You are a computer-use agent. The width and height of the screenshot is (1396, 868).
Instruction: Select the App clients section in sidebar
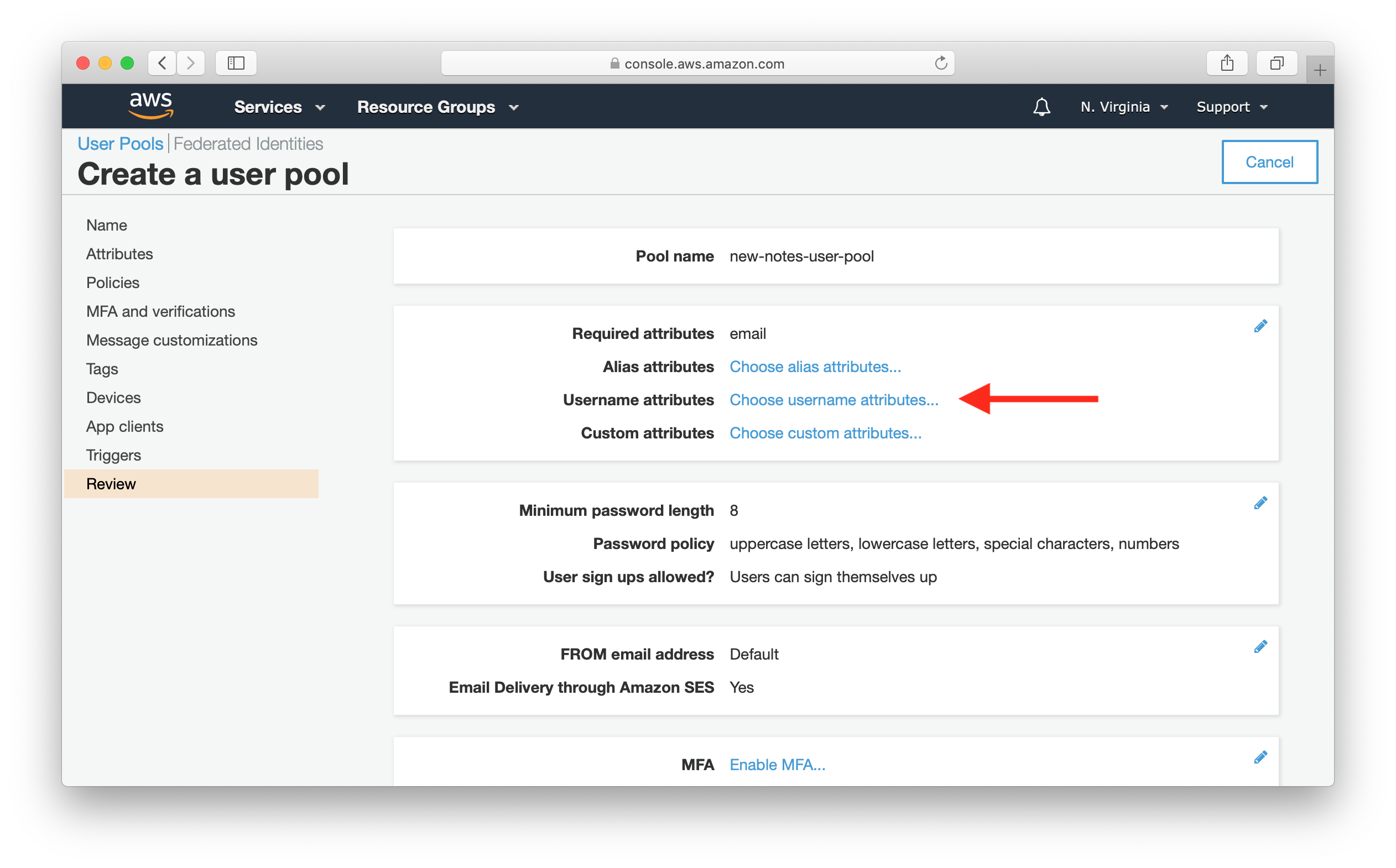click(x=124, y=426)
